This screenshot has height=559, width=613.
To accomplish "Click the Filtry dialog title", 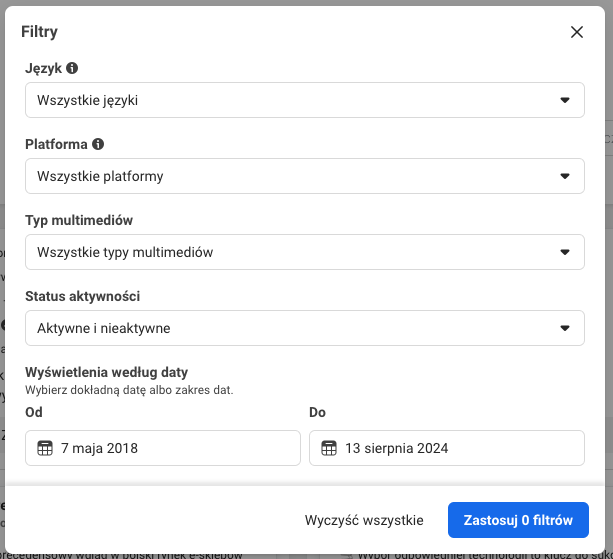I will point(39,32).
